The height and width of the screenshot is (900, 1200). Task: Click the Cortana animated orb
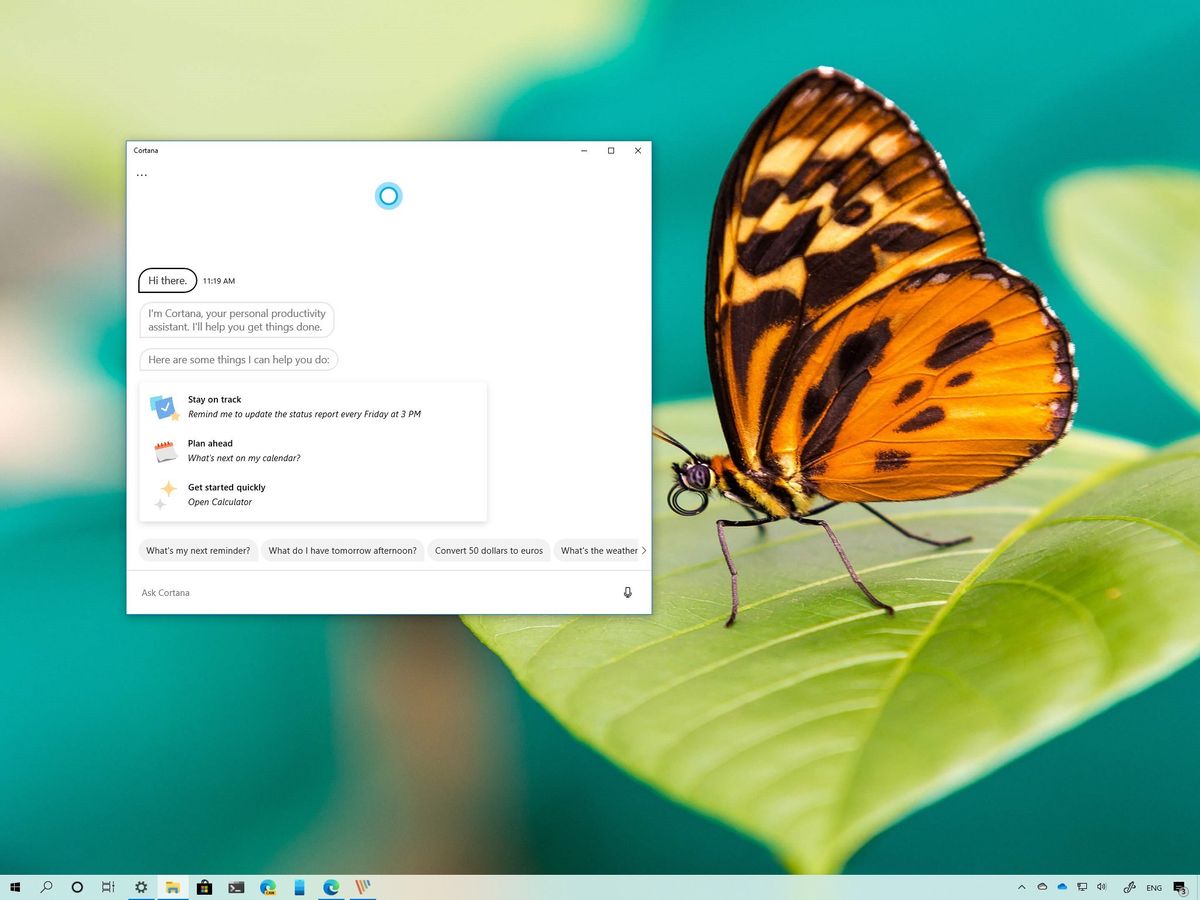[388, 196]
